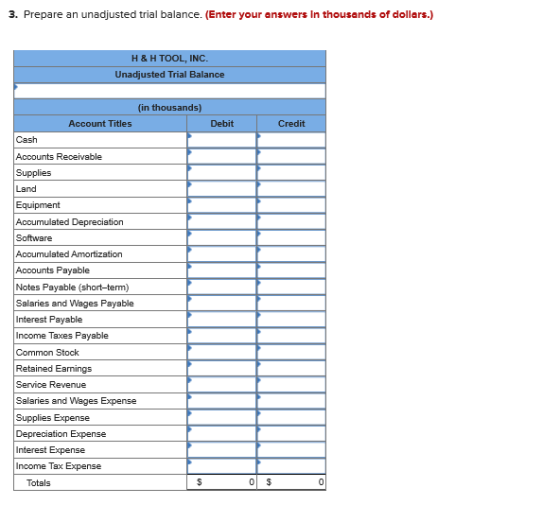Viewport: 560px width, 523px height.
Task: Select the Interest Payable credit field
Action: [291, 320]
